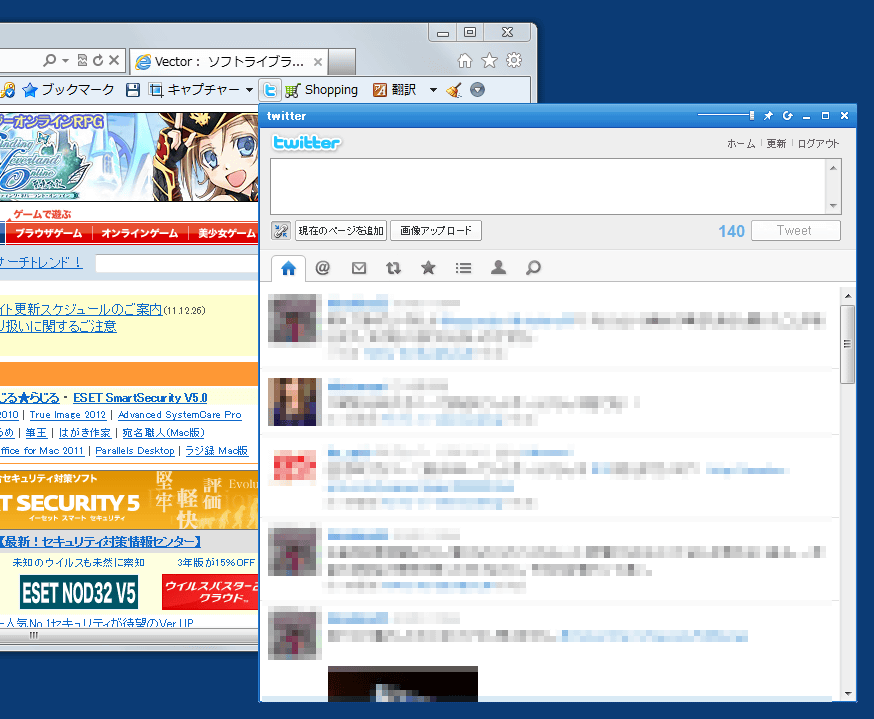Click the Tweet button

795,231
